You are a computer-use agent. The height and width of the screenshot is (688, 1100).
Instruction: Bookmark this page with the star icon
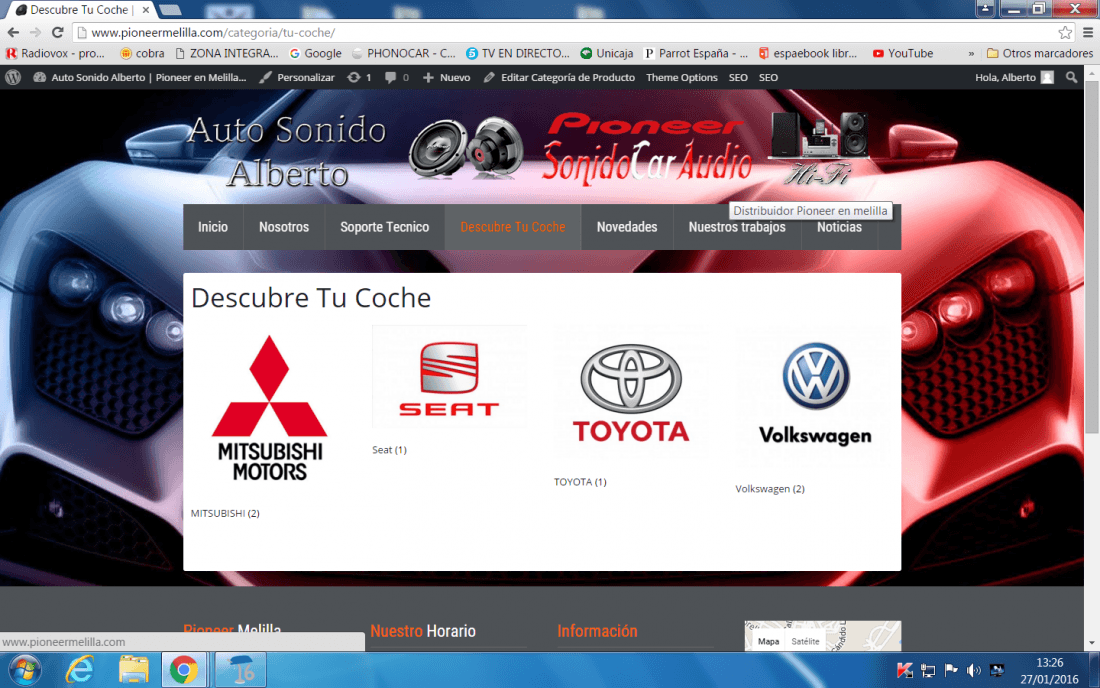click(x=1065, y=32)
